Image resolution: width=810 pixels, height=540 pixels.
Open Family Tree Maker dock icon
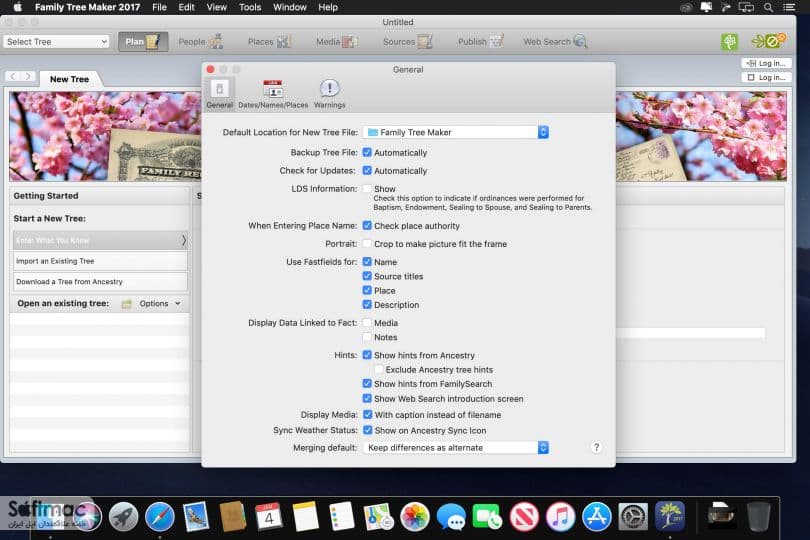[x=670, y=516]
